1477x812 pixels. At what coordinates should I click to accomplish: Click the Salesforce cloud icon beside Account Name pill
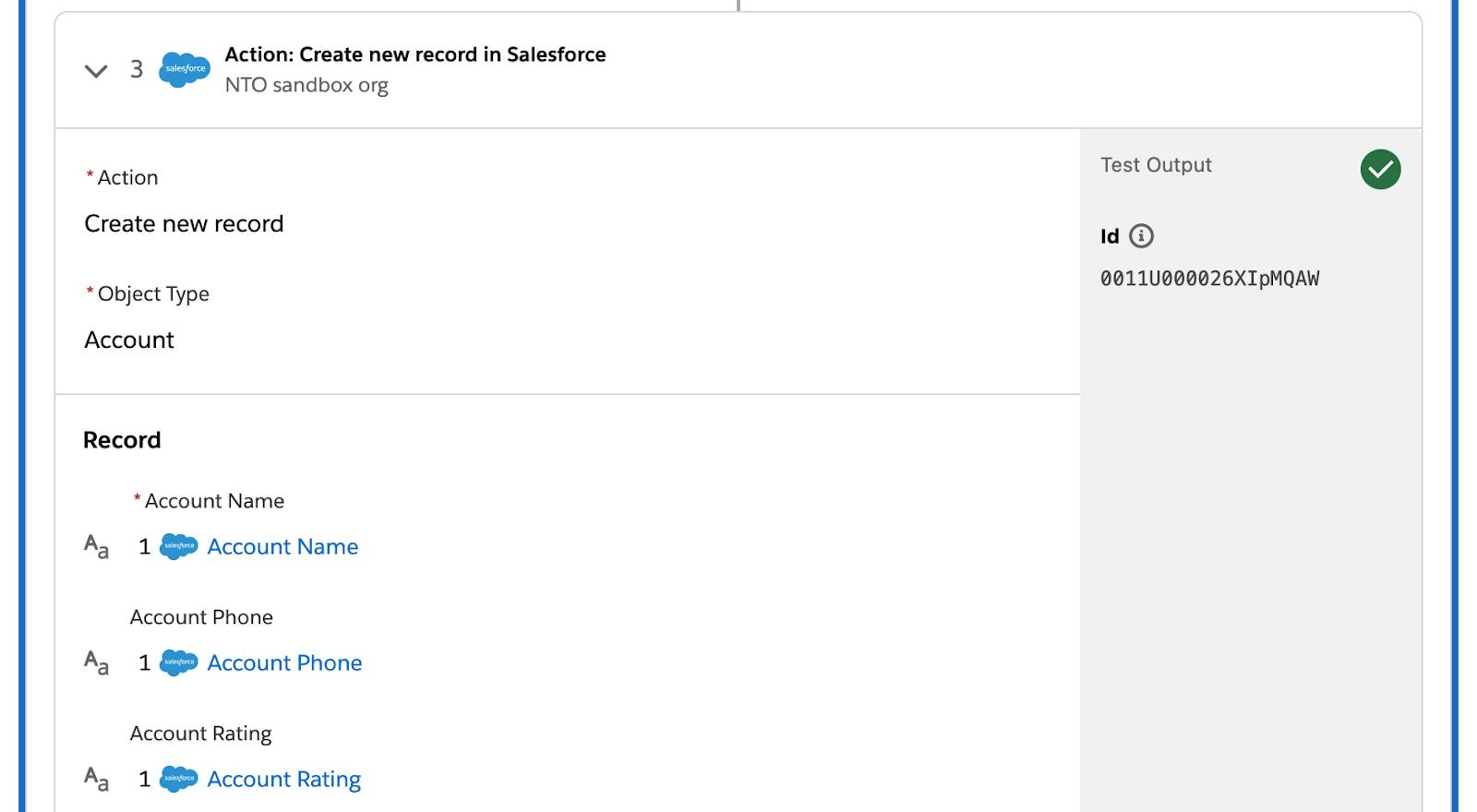click(x=179, y=546)
